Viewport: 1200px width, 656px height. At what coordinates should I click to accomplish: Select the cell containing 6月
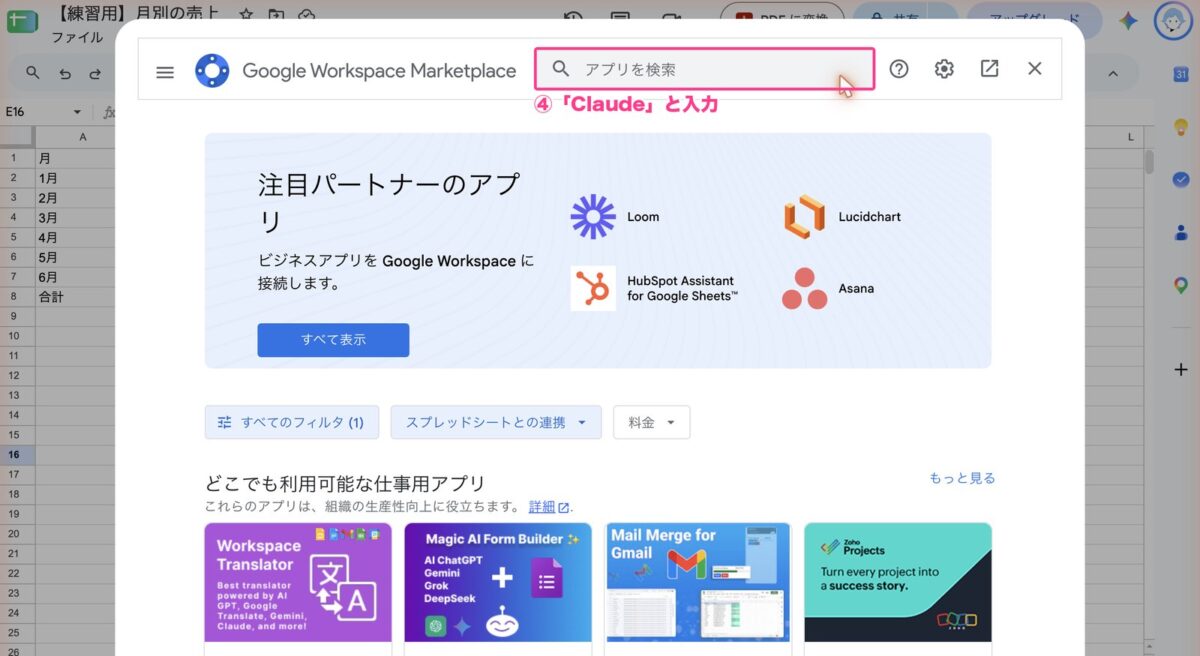coord(75,276)
